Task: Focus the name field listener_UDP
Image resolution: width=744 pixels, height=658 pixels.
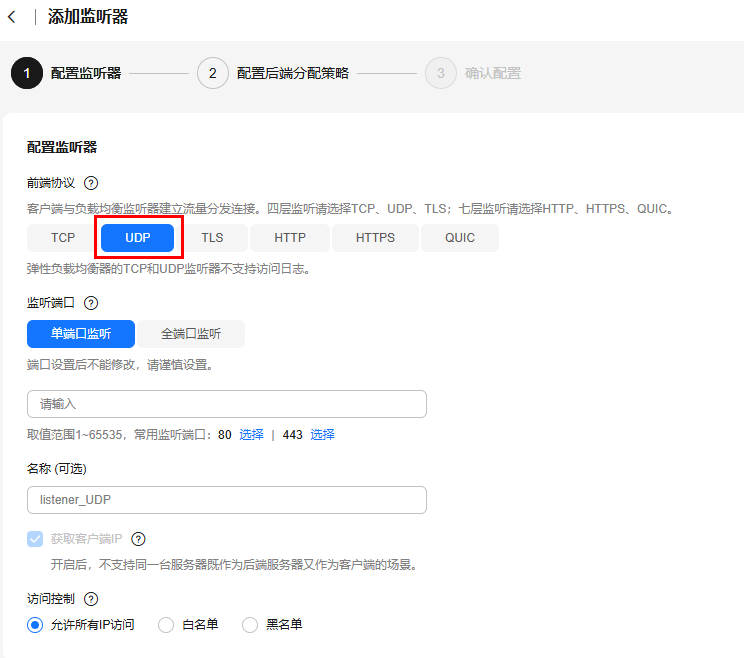Action: [227, 500]
